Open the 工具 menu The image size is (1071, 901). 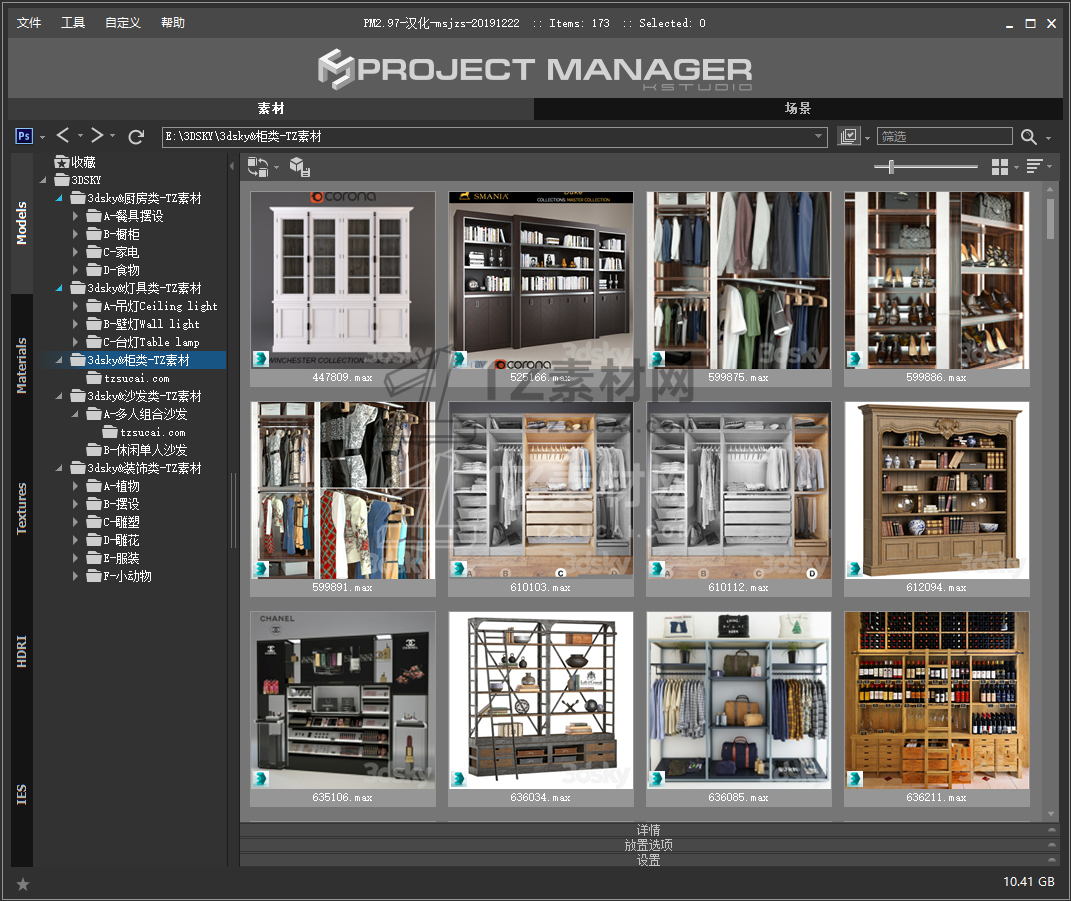coord(73,23)
